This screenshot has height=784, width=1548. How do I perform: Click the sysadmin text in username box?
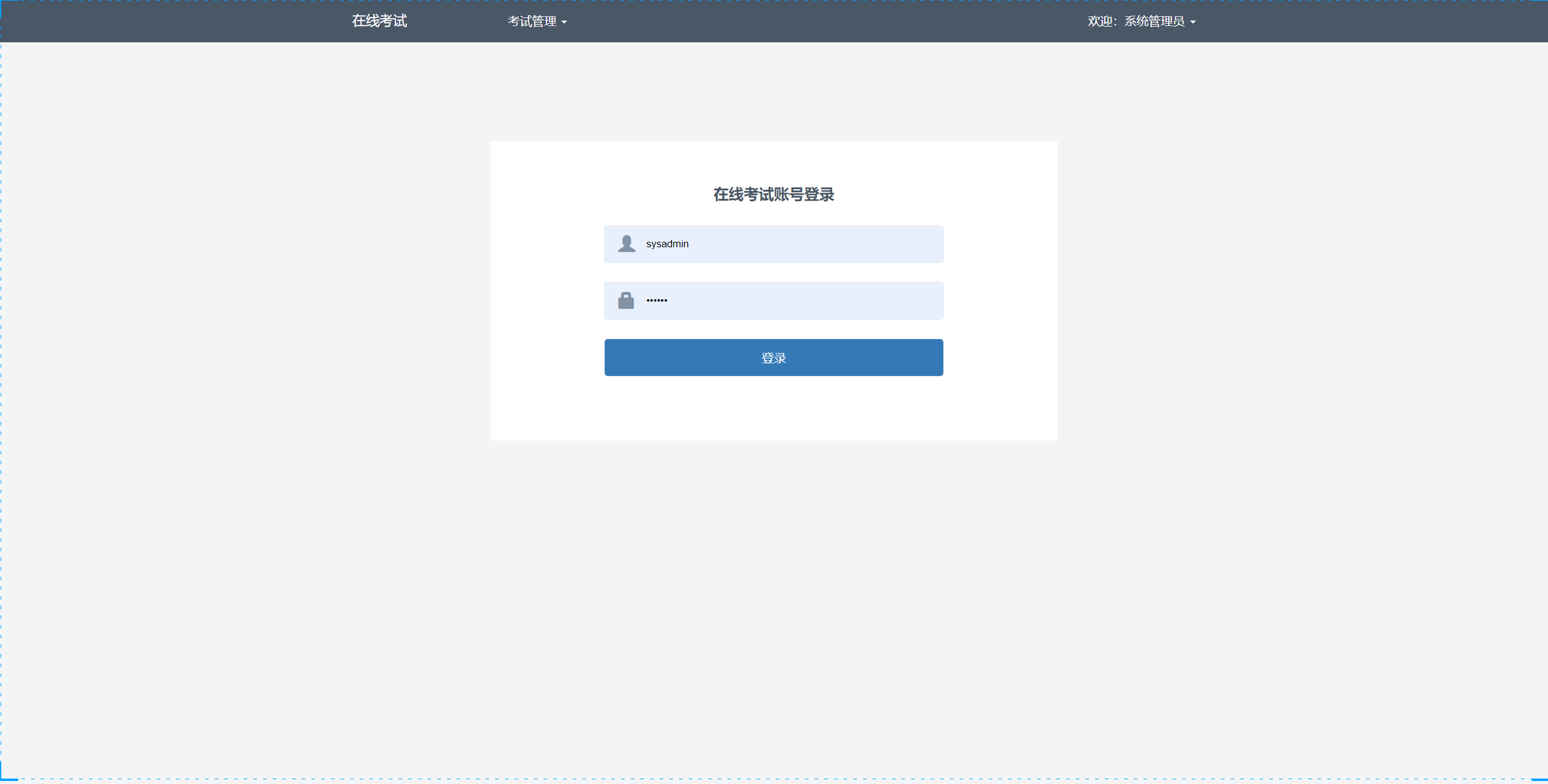coord(667,244)
